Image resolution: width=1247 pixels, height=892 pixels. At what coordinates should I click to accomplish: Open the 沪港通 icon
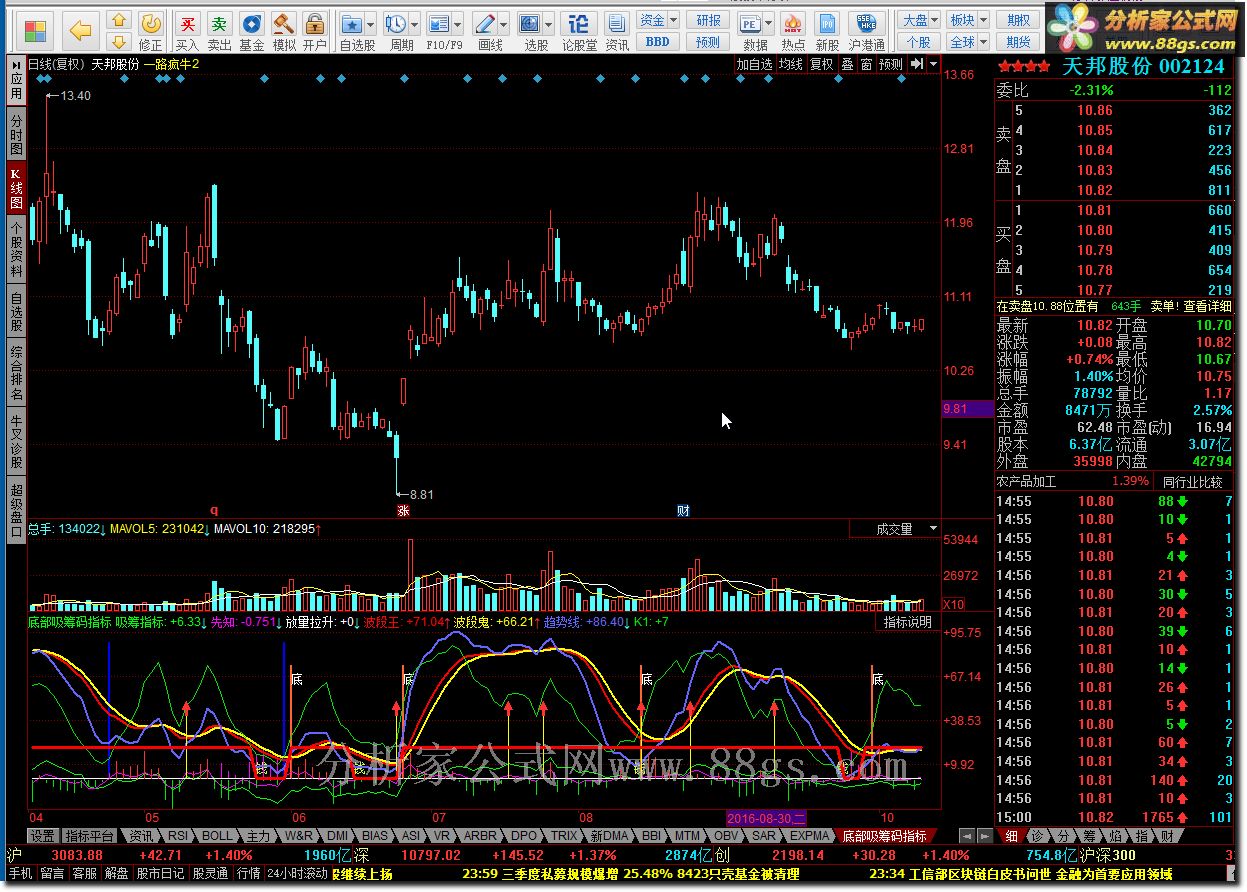pyautogui.click(x=867, y=30)
